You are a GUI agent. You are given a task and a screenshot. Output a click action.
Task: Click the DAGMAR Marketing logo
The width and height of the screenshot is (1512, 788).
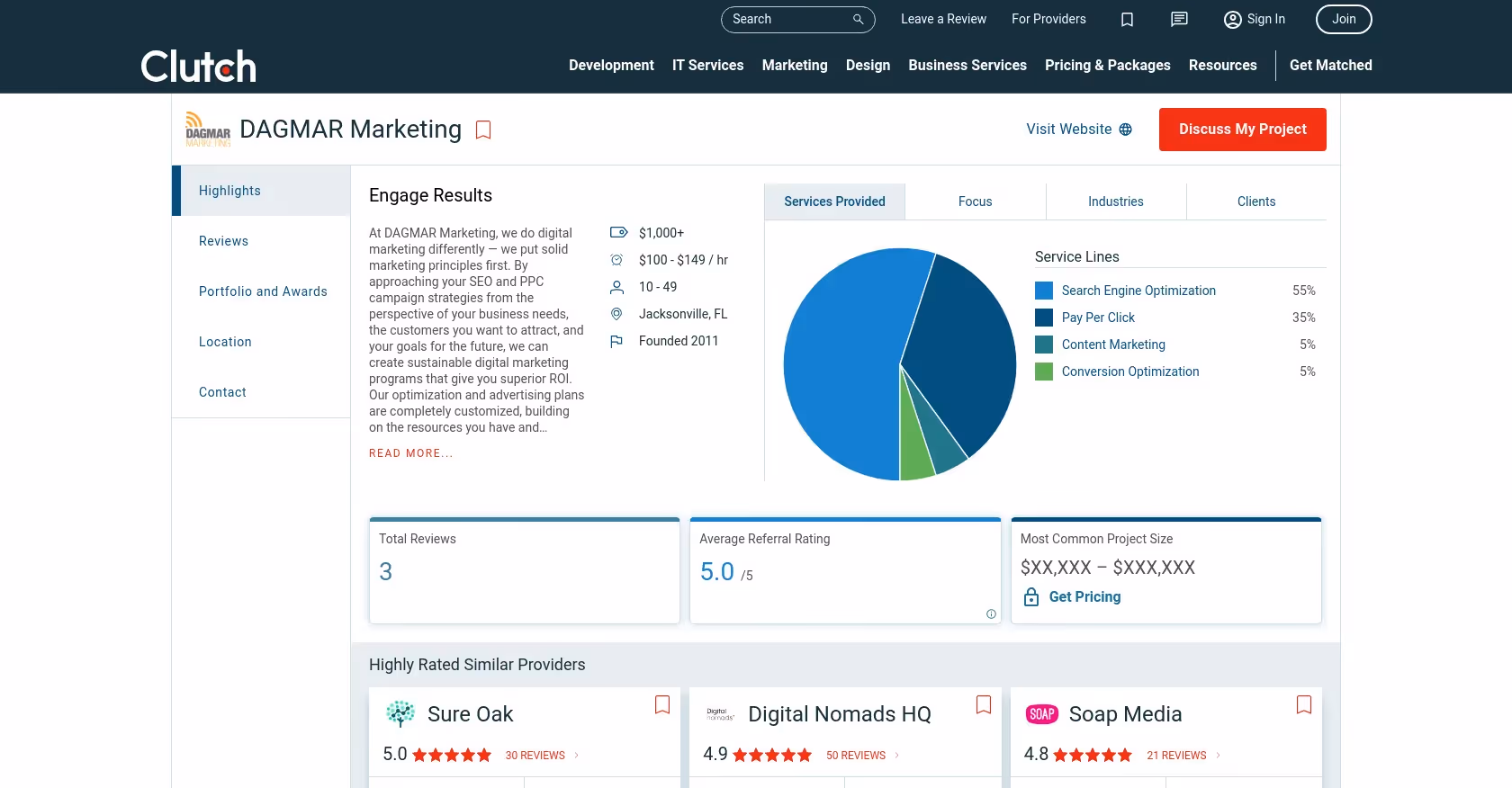pyautogui.click(x=208, y=129)
